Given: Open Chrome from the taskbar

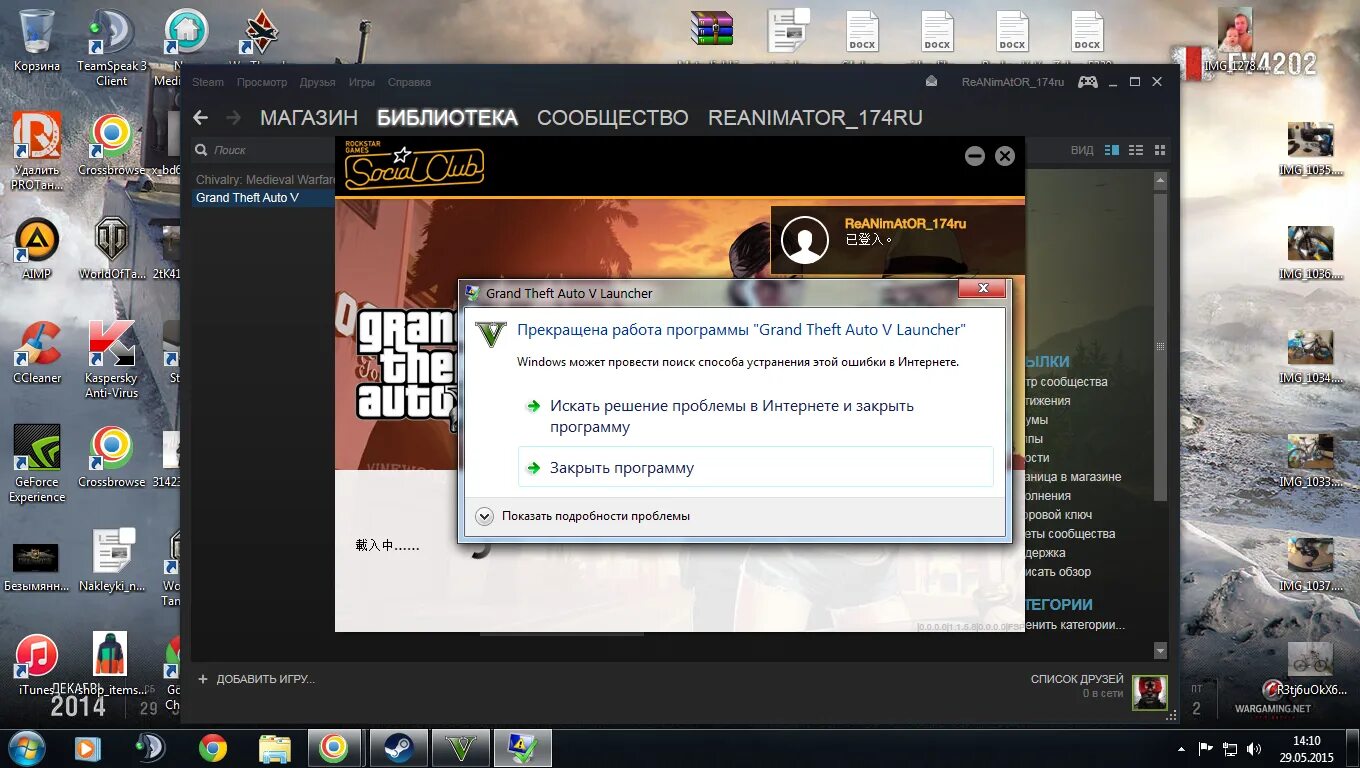Looking at the screenshot, I should 212,748.
